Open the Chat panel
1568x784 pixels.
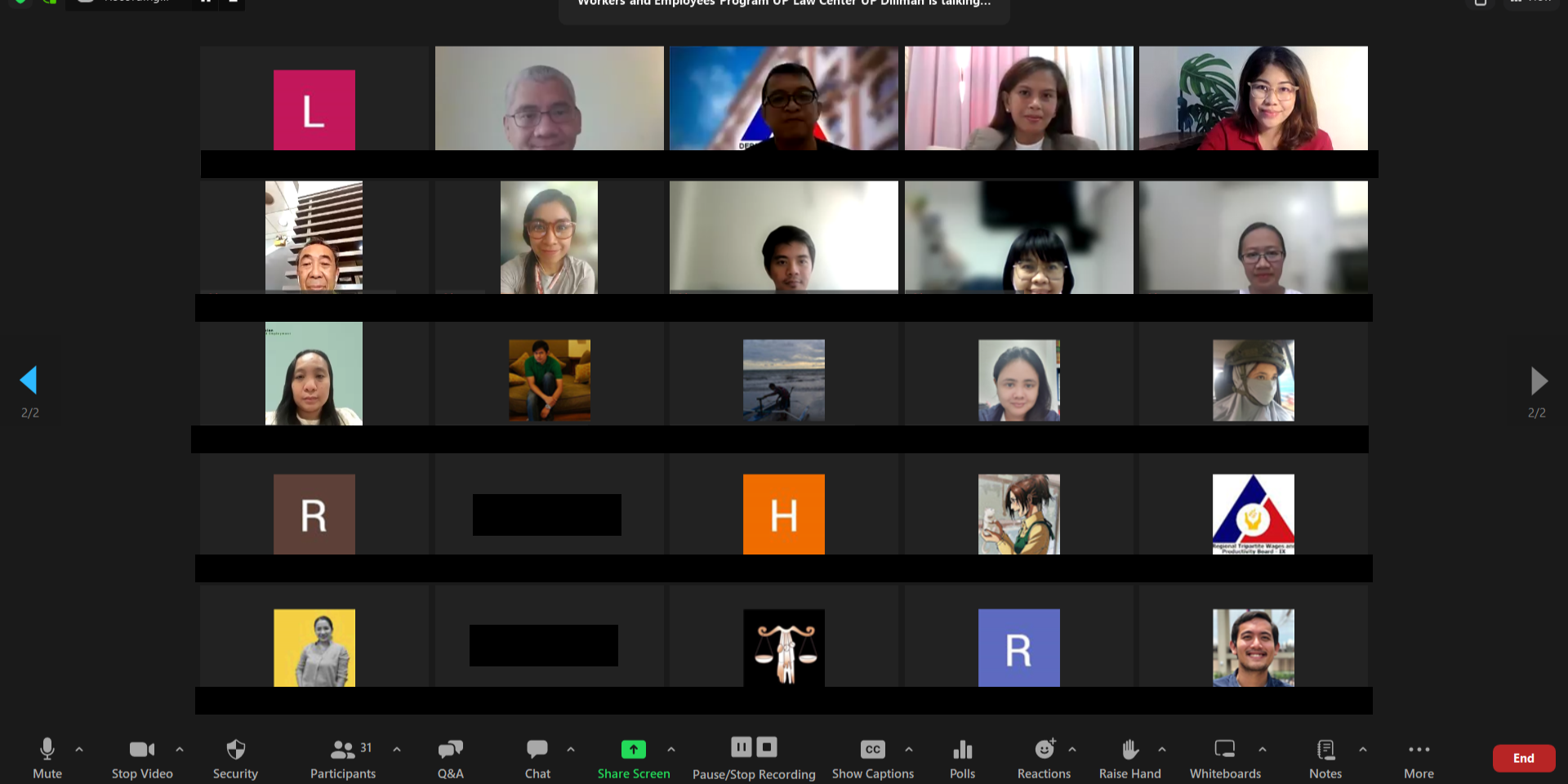537,758
